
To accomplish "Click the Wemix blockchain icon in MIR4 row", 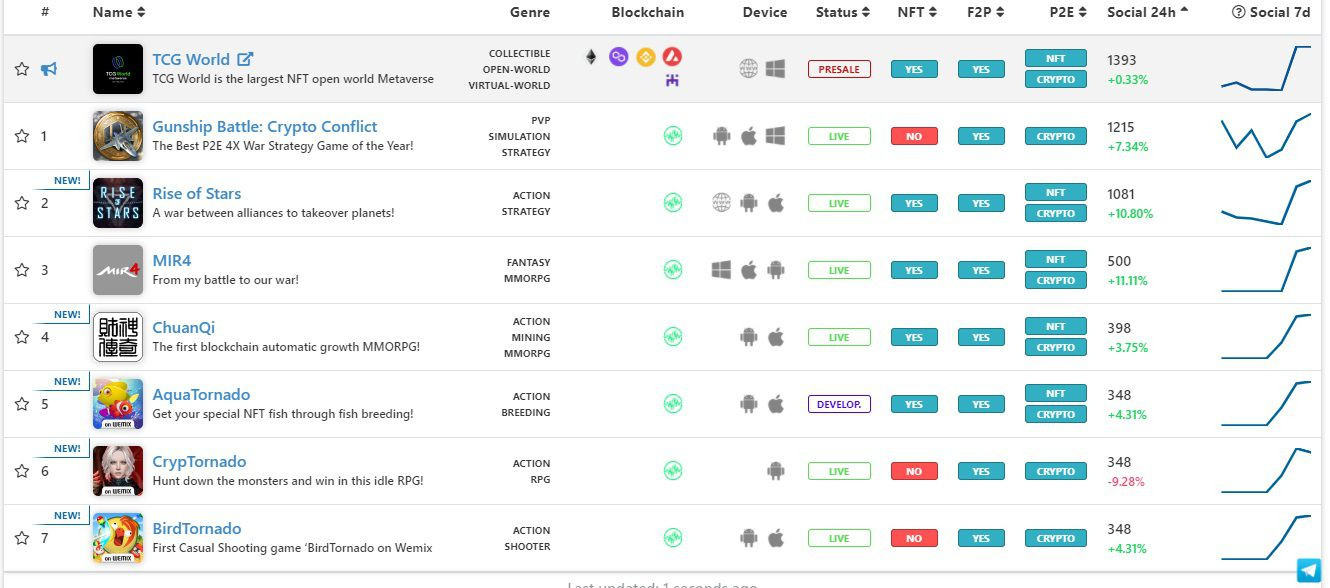I will pos(673,270).
